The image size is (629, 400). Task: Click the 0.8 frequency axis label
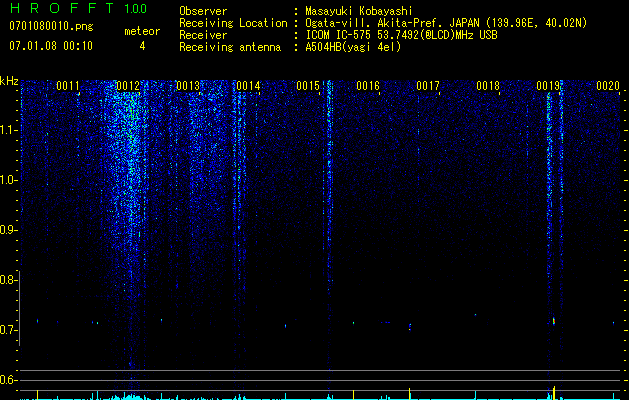(x=9, y=280)
